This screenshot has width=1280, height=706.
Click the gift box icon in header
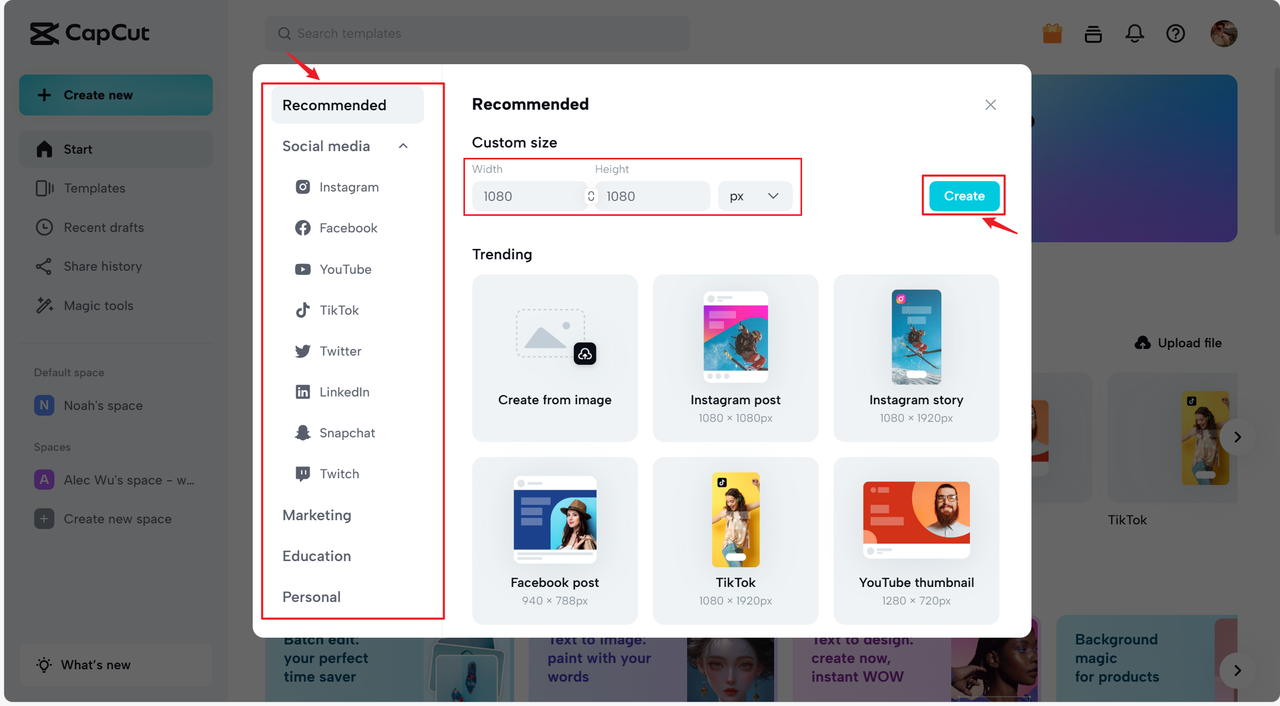(1052, 33)
